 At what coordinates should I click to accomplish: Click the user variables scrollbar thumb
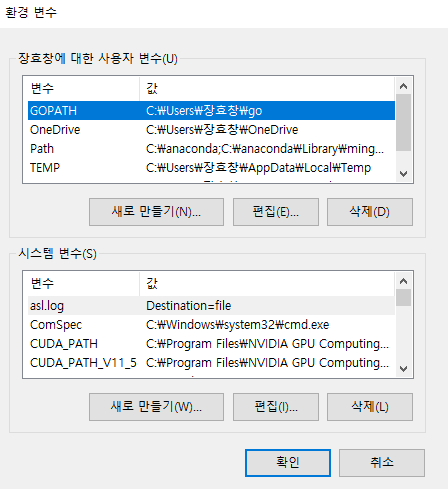coord(404,123)
